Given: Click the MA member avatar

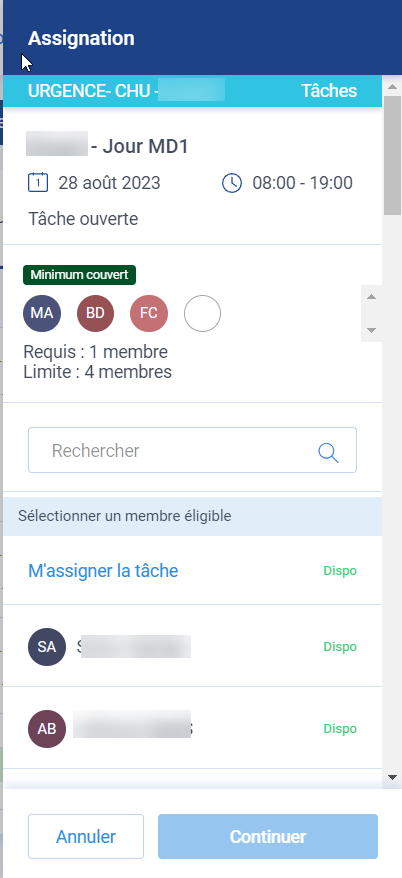Looking at the screenshot, I should (x=42, y=314).
